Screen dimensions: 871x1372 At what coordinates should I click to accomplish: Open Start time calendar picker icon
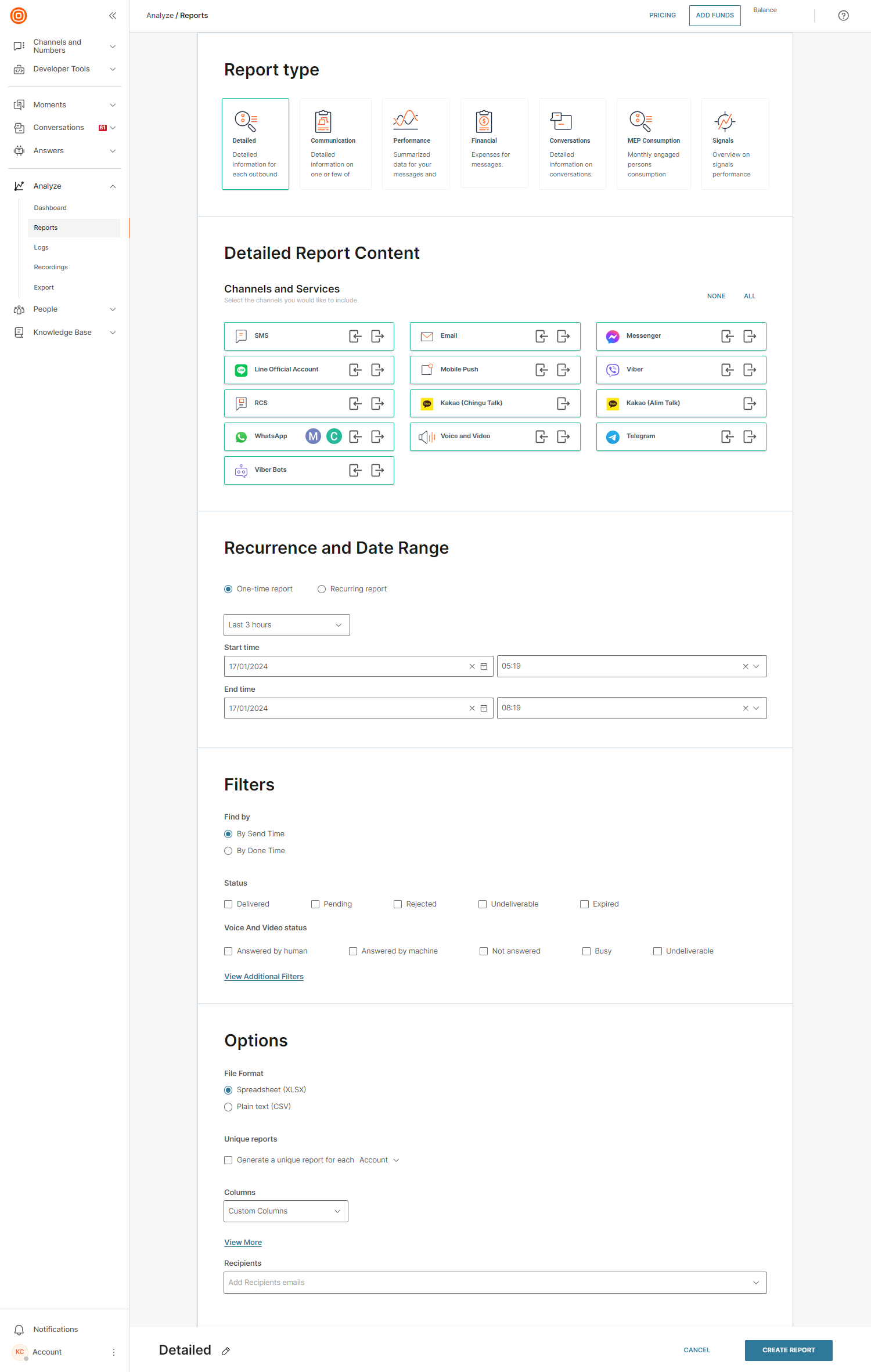coord(484,666)
